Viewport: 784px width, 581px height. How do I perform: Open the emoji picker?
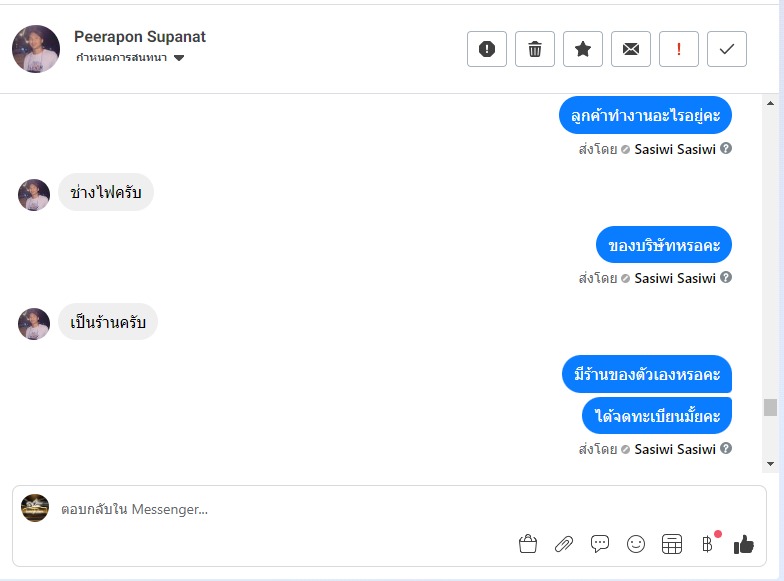(636, 544)
